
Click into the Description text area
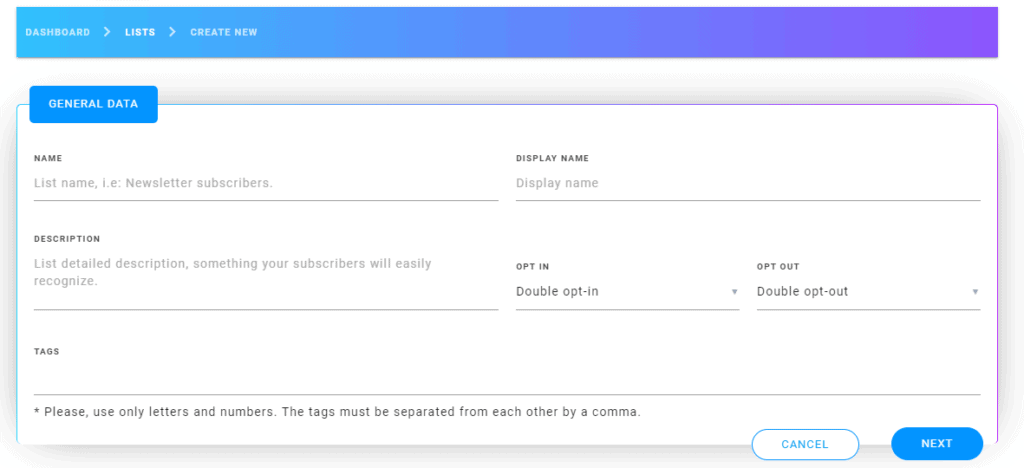pos(266,280)
